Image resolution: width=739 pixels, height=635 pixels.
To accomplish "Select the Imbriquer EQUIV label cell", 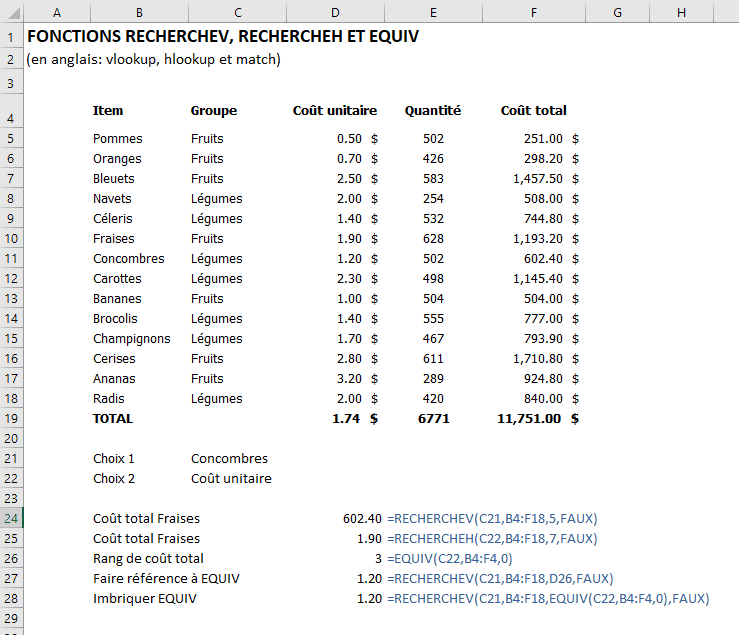I will 145,599.
